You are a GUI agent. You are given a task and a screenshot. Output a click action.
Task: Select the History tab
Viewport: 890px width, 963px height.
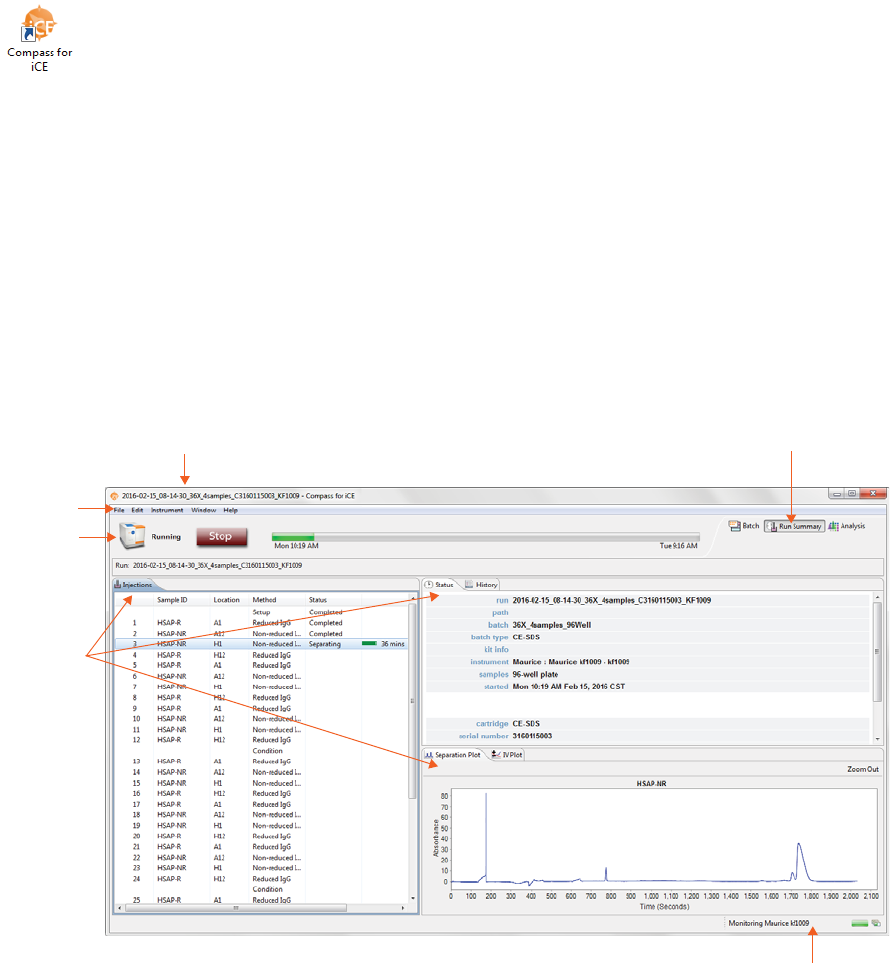pyautogui.click(x=481, y=585)
